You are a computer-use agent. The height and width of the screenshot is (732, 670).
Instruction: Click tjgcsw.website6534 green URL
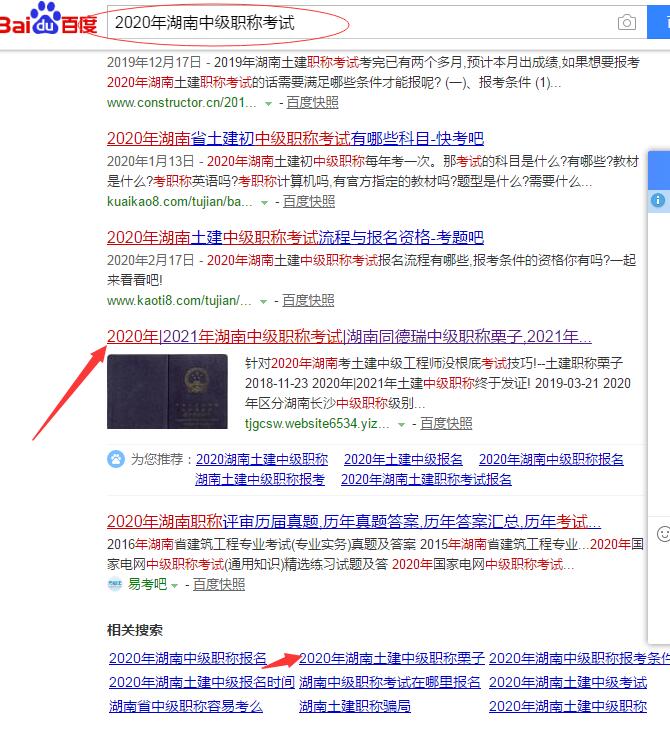pos(317,423)
